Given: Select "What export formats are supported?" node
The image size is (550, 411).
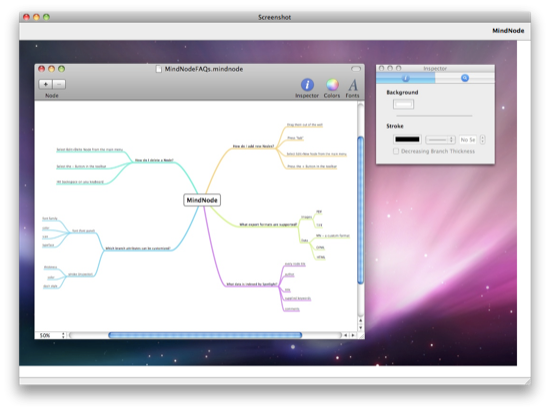Looking at the screenshot, I should pyautogui.click(x=268, y=224).
